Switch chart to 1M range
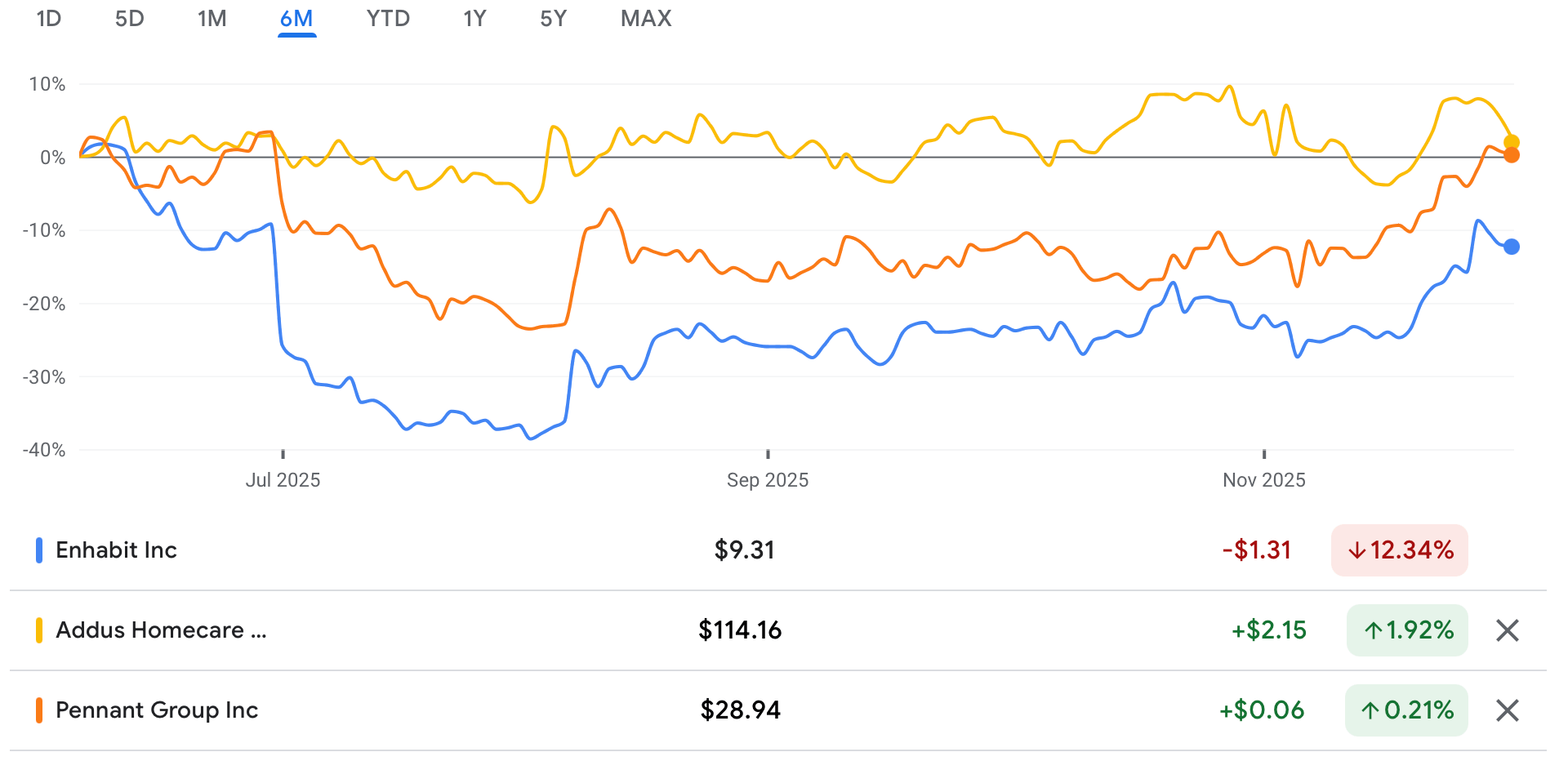This screenshot has width=1568, height=761. [212, 19]
